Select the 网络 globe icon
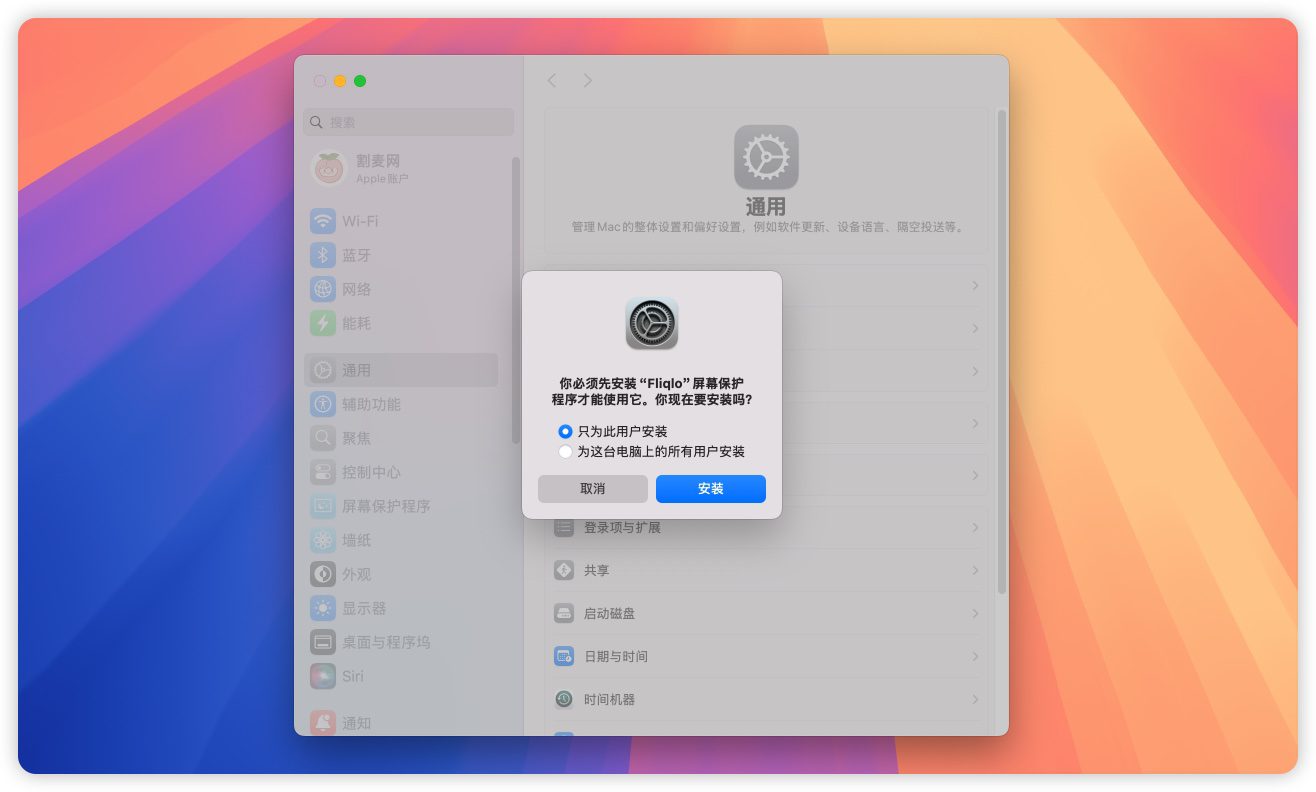The width and height of the screenshot is (1316, 792). click(322, 289)
